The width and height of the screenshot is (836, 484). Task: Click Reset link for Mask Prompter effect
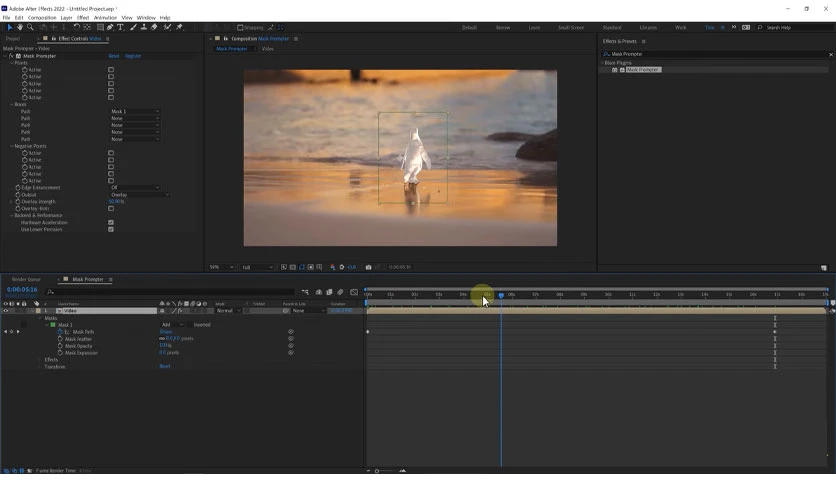tap(114, 56)
